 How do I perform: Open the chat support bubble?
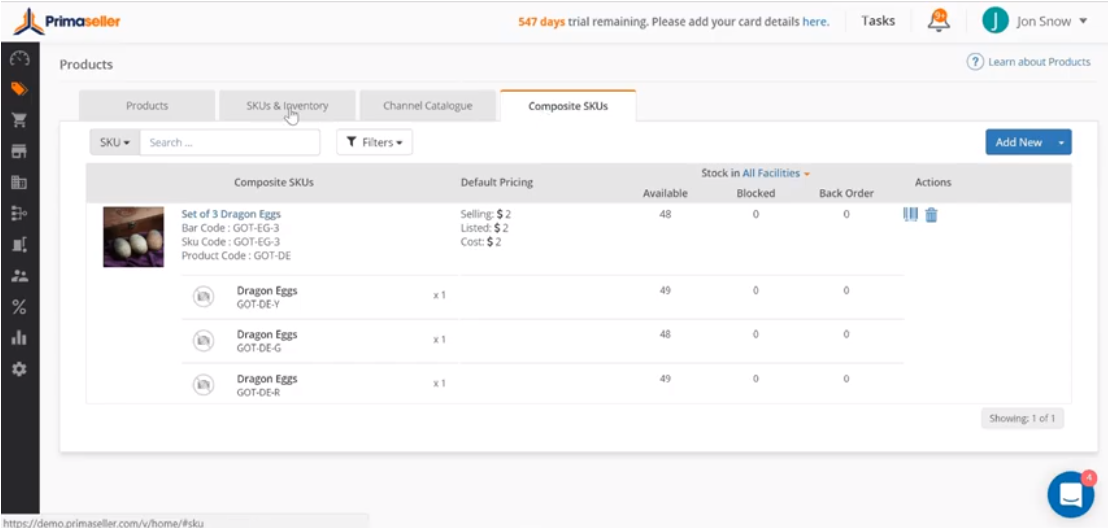[x=1070, y=494]
